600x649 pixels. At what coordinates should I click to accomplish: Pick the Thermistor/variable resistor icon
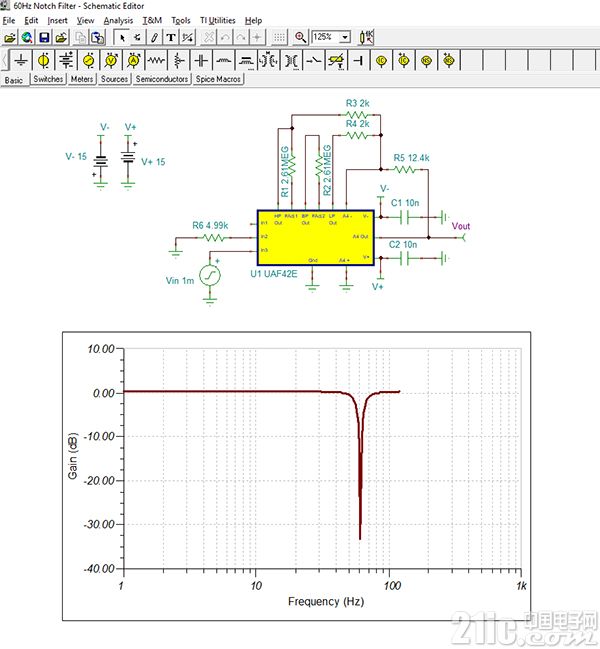pos(336,60)
